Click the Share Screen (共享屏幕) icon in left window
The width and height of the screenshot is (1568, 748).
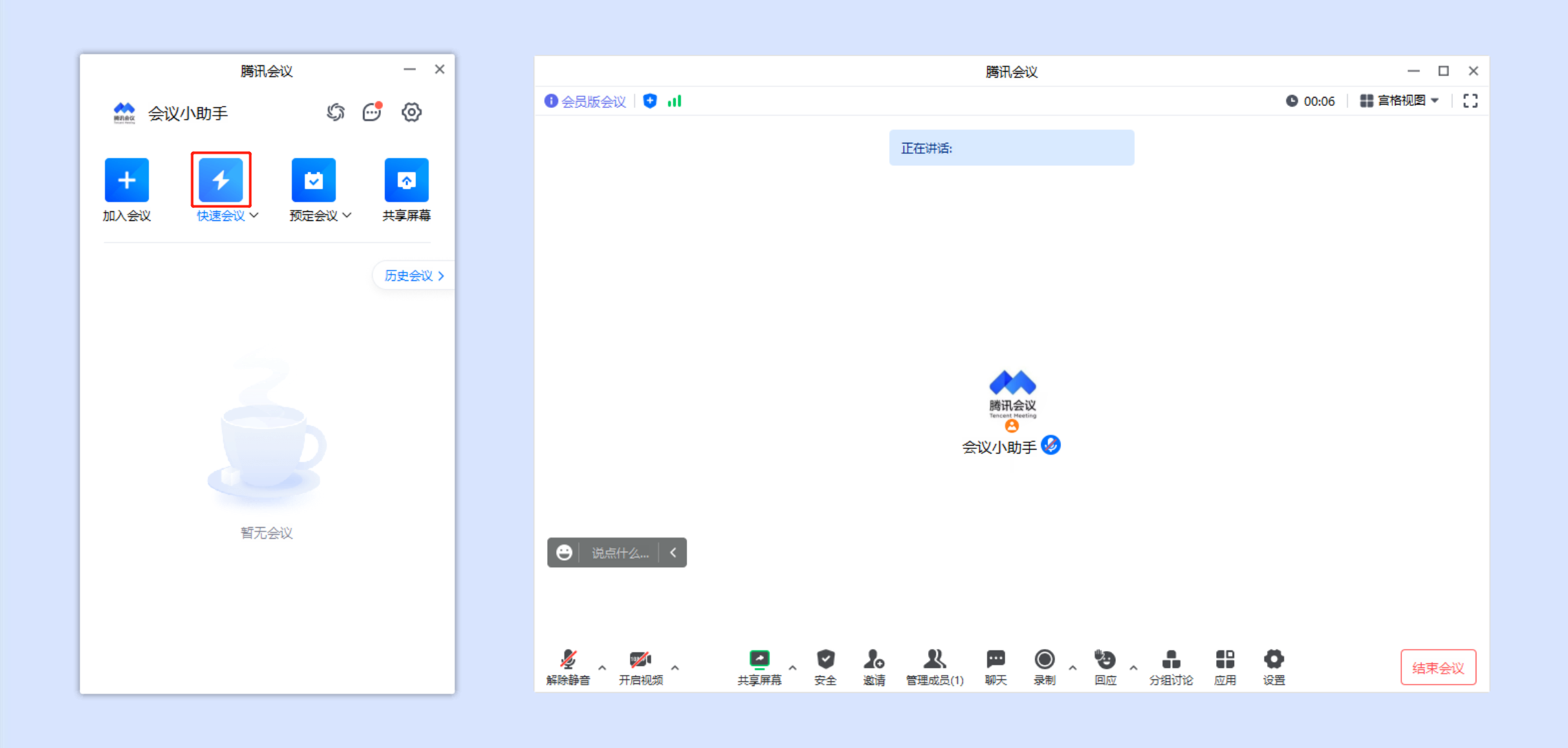406,180
